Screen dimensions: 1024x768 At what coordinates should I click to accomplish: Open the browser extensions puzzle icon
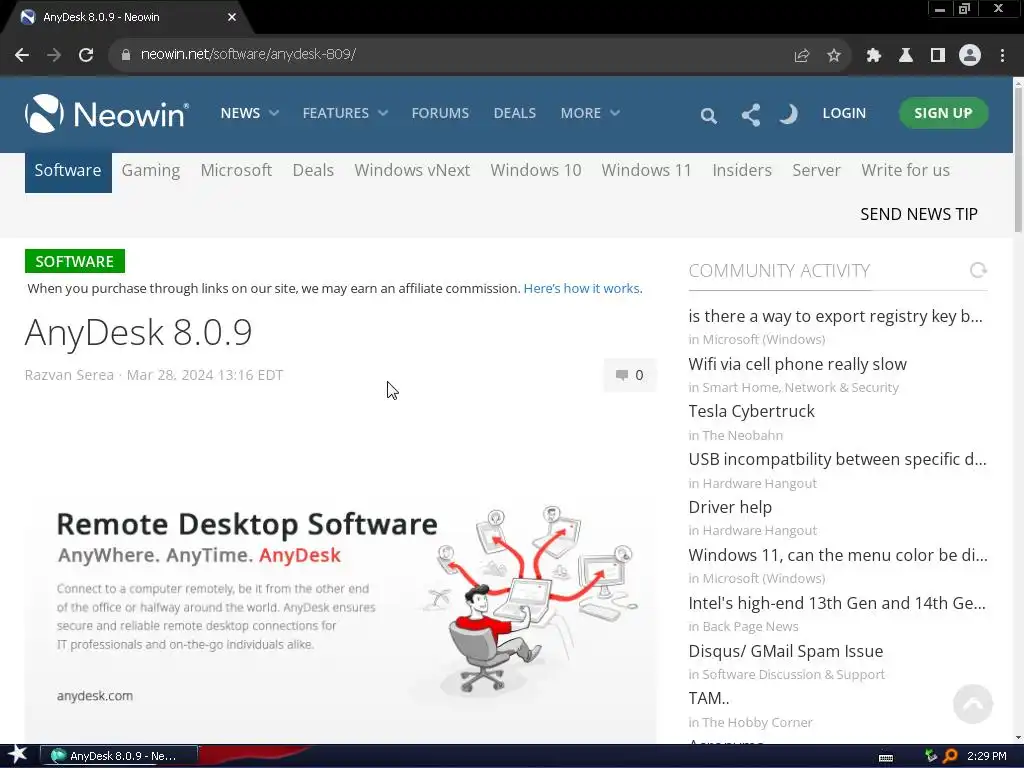pyautogui.click(x=874, y=55)
